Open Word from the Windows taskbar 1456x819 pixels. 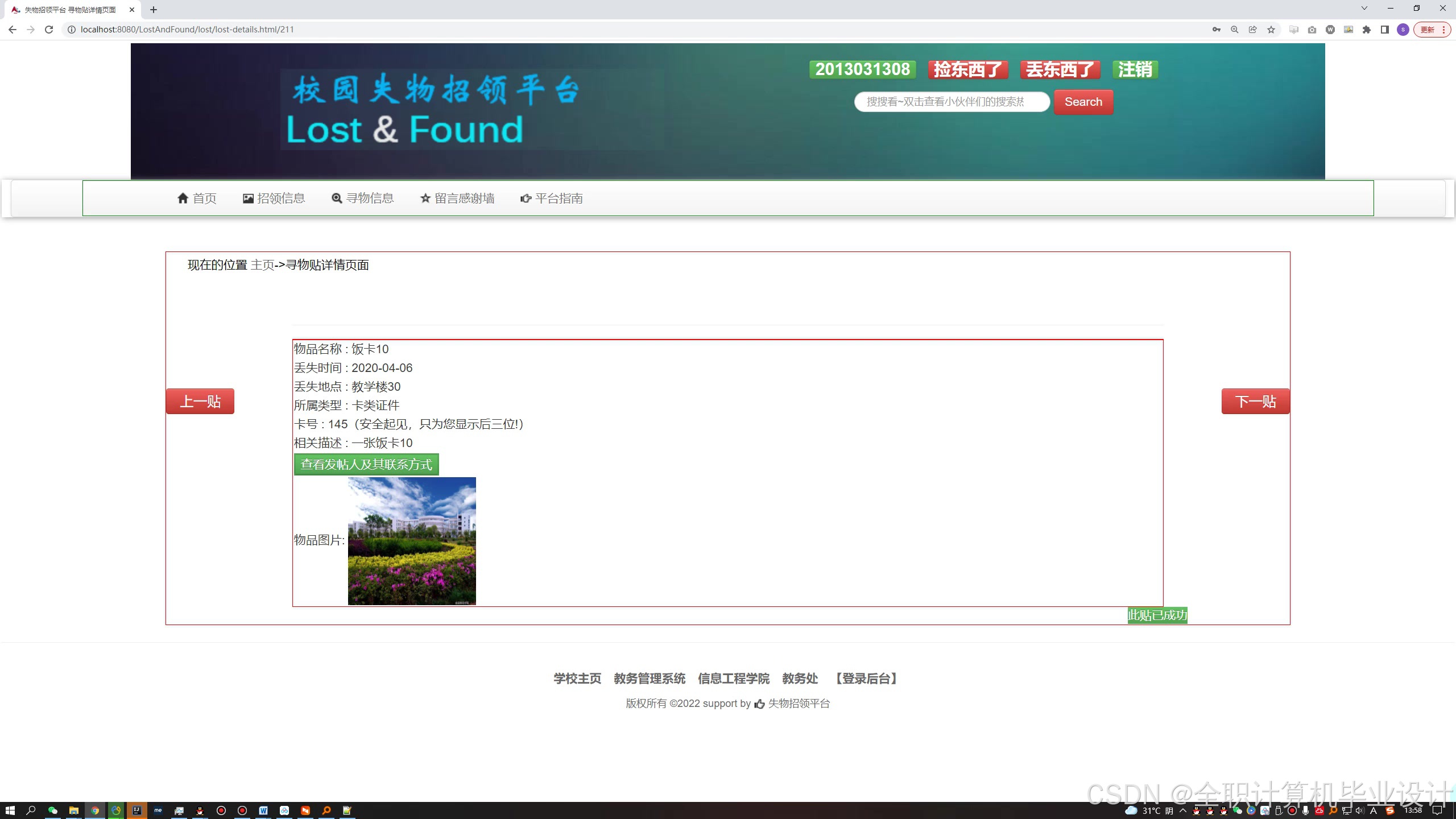[x=263, y=810]
